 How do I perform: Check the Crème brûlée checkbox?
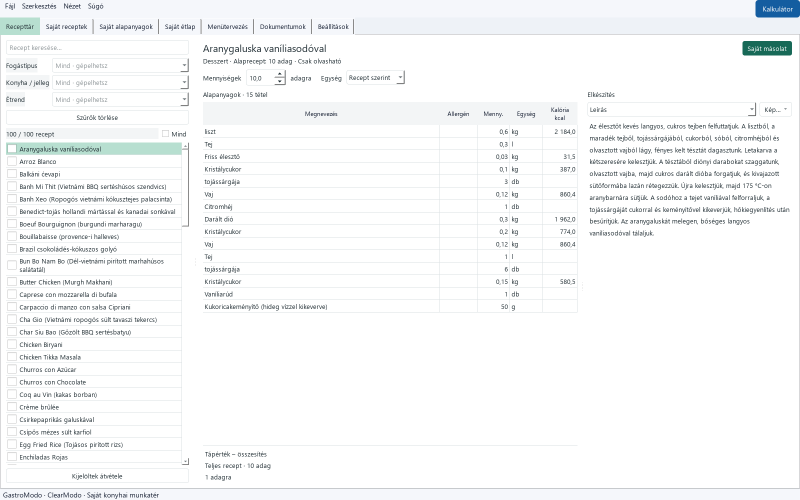click(12, 407)
